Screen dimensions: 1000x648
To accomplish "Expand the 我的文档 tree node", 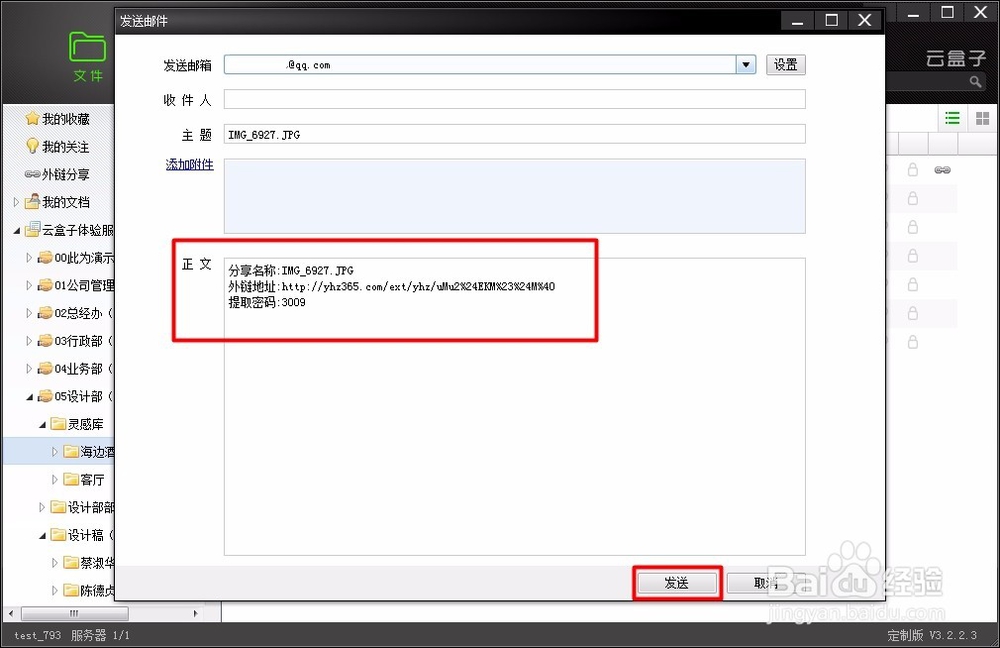I will (x=16, y=202).
